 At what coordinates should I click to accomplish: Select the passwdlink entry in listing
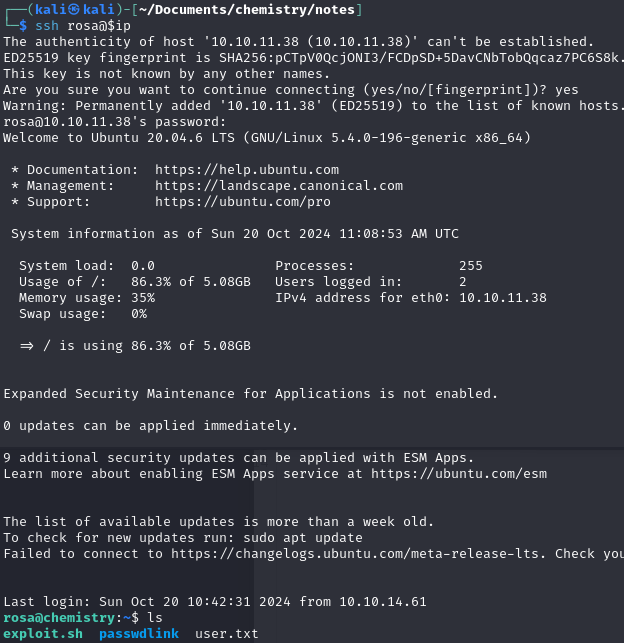[139, 634]
